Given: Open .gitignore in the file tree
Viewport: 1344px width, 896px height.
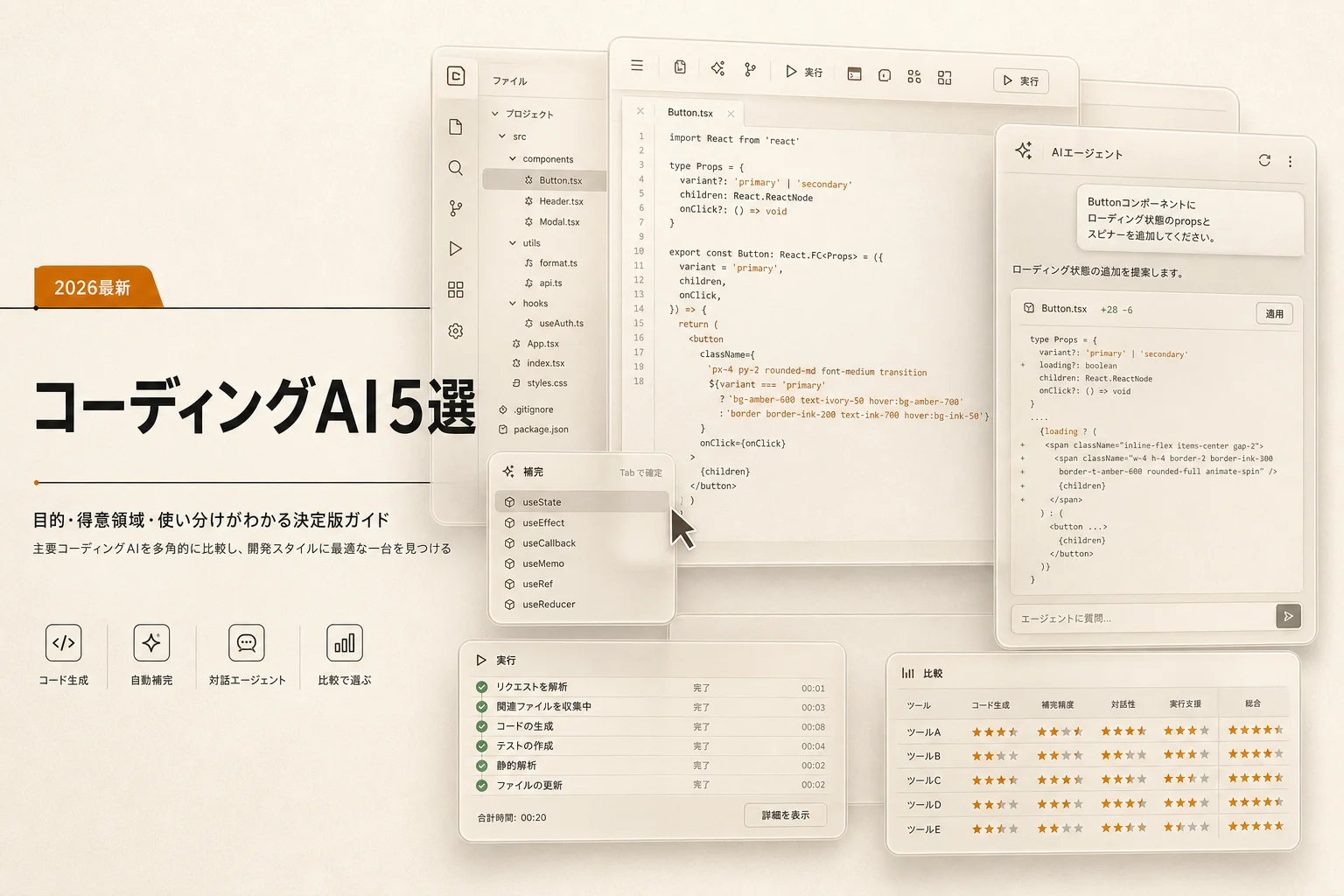Looking at the screenshot, I should tap(526, 409).
